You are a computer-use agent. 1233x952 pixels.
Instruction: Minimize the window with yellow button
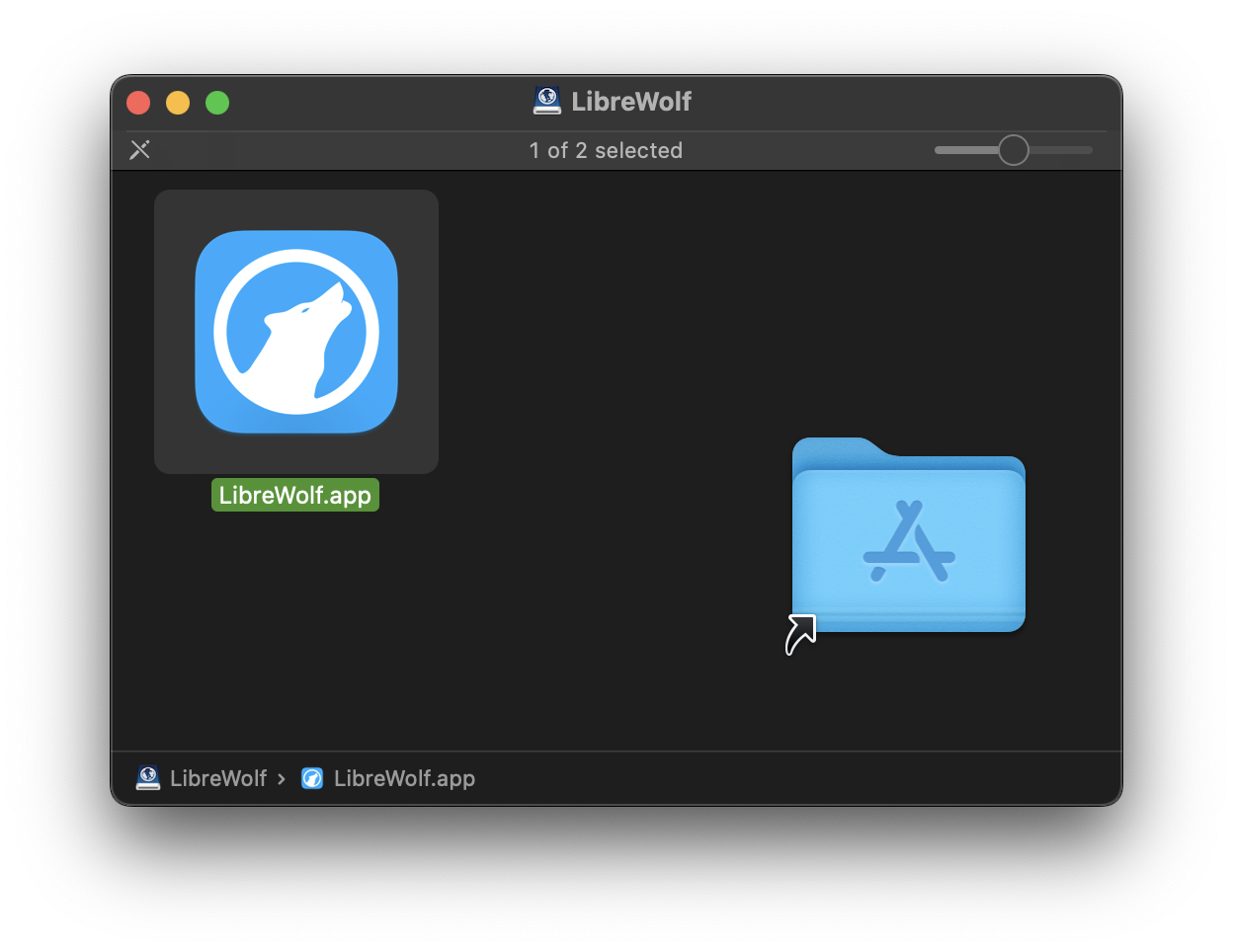click(x=178, y=103)
